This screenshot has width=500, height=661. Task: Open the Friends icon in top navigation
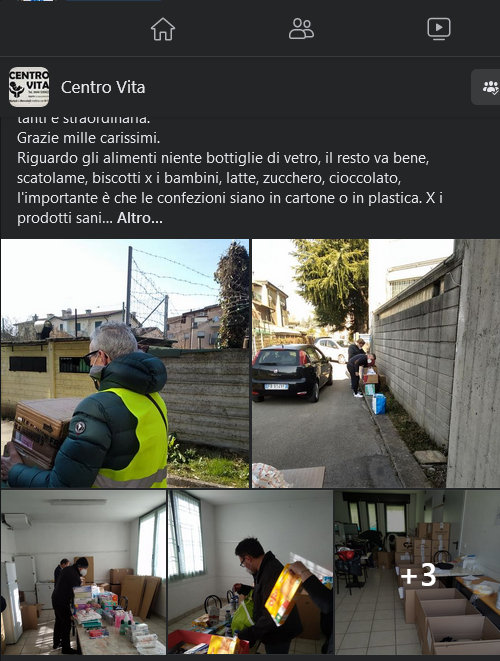(301, 29)
